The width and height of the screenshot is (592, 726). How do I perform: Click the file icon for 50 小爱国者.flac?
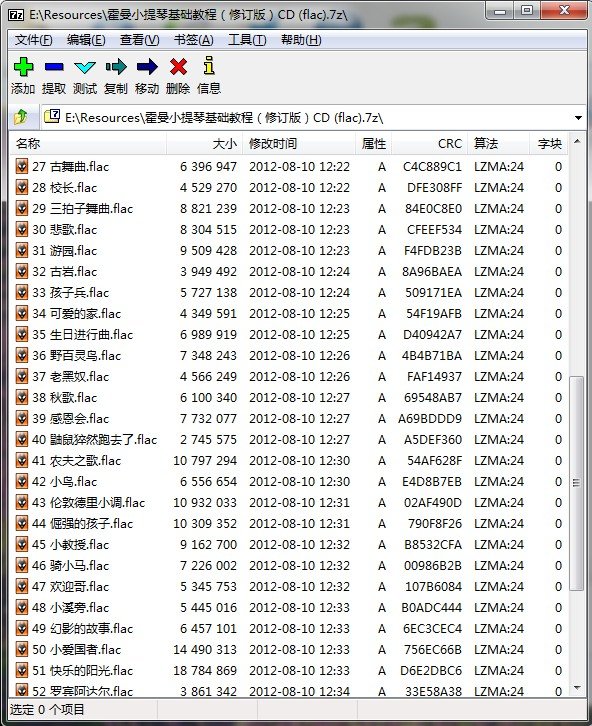pyautogui.click(x=22, y=650)
